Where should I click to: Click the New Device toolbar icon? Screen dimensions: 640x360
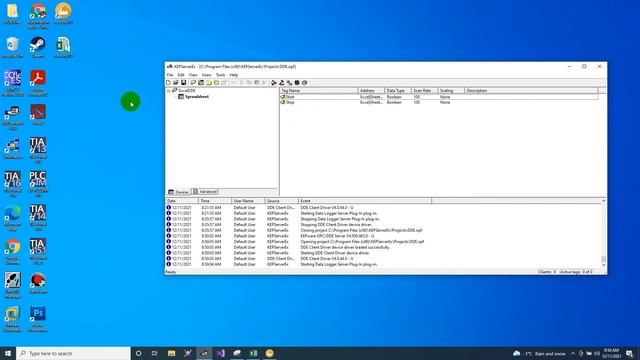click(201, 83)
